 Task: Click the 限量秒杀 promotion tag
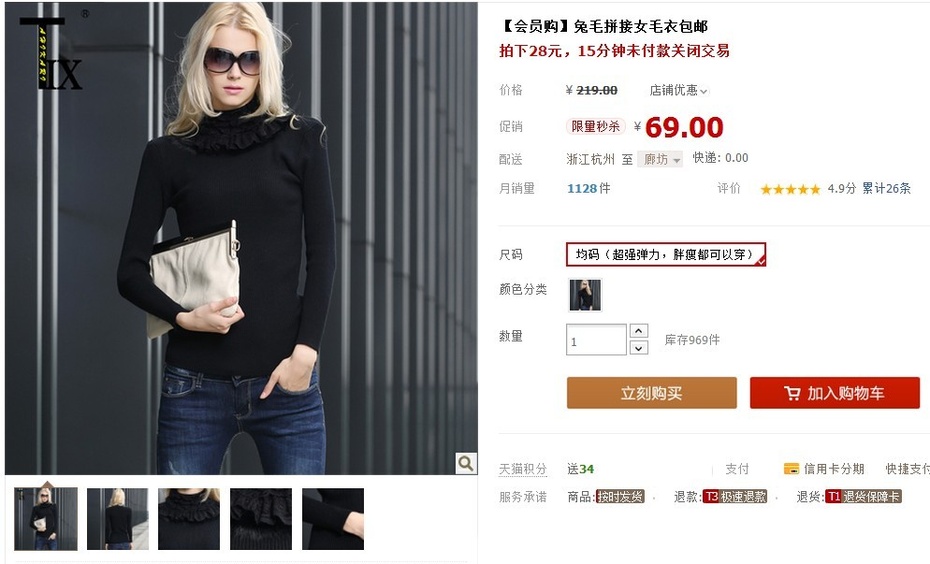pos(595,126)
